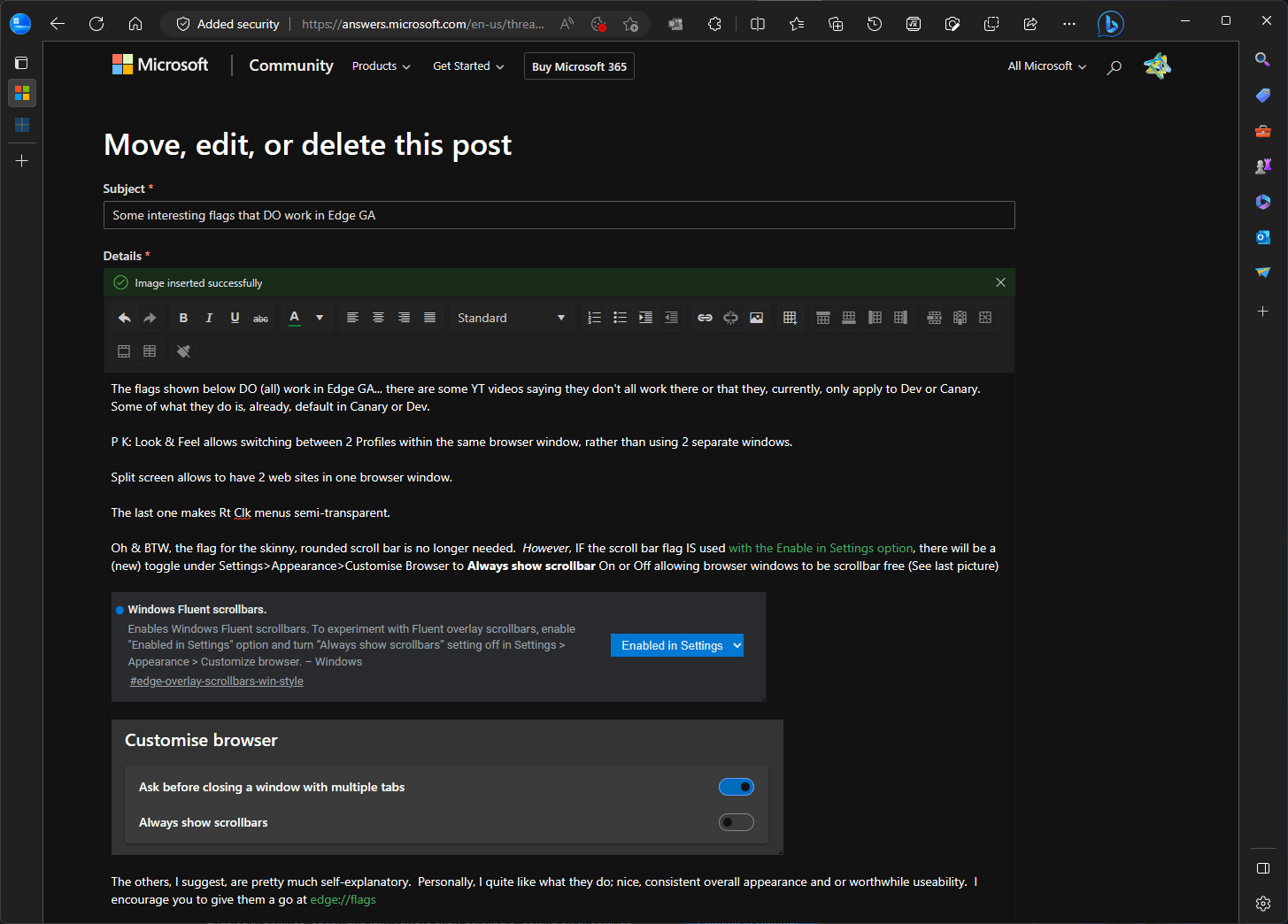This screenshot has height=924, width=1288.
Task: Open 'with the Enable in Settings option' link
Action: [x=821, y=548]
